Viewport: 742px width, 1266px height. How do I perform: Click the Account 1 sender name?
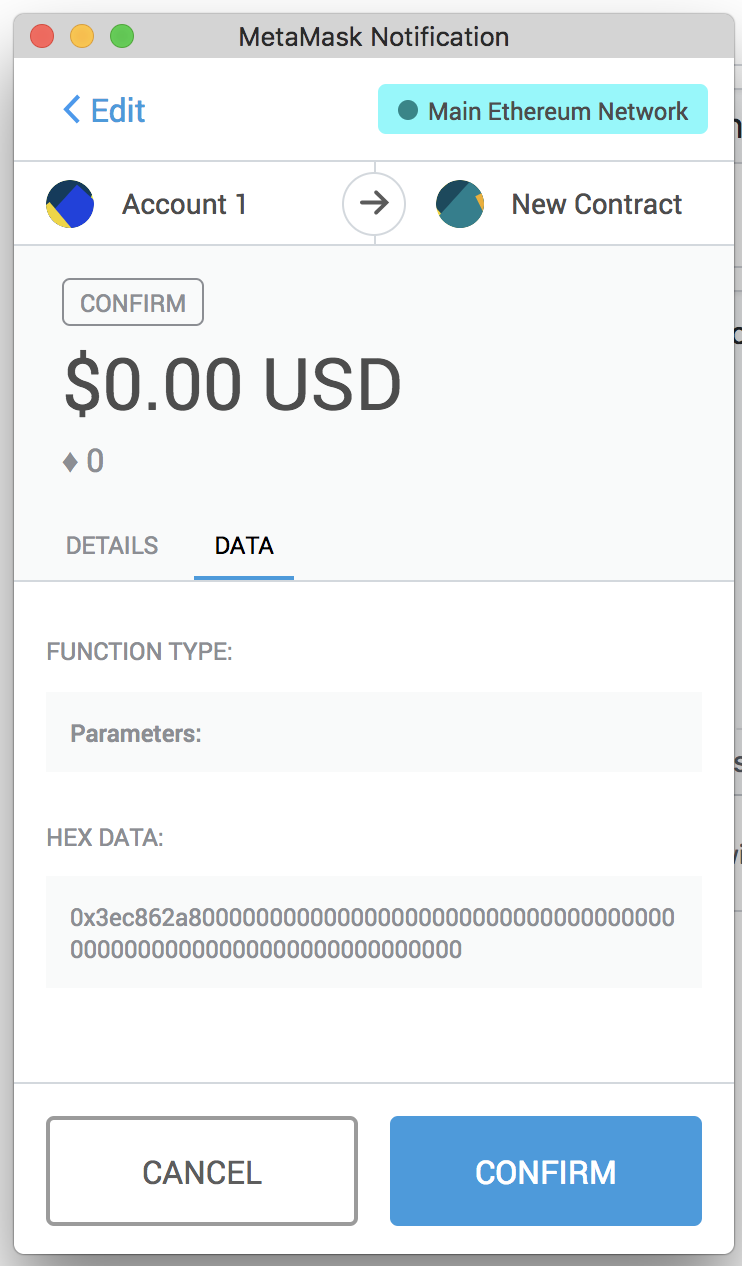tap(185, 204)
